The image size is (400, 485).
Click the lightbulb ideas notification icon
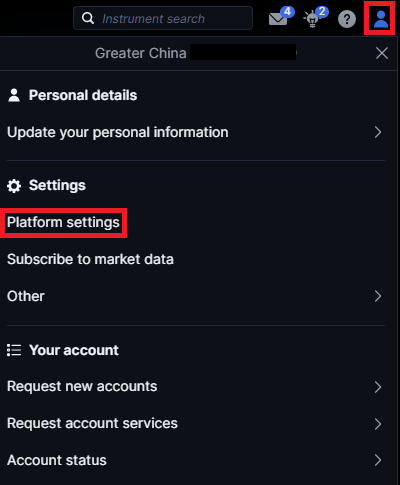(313, 19)
